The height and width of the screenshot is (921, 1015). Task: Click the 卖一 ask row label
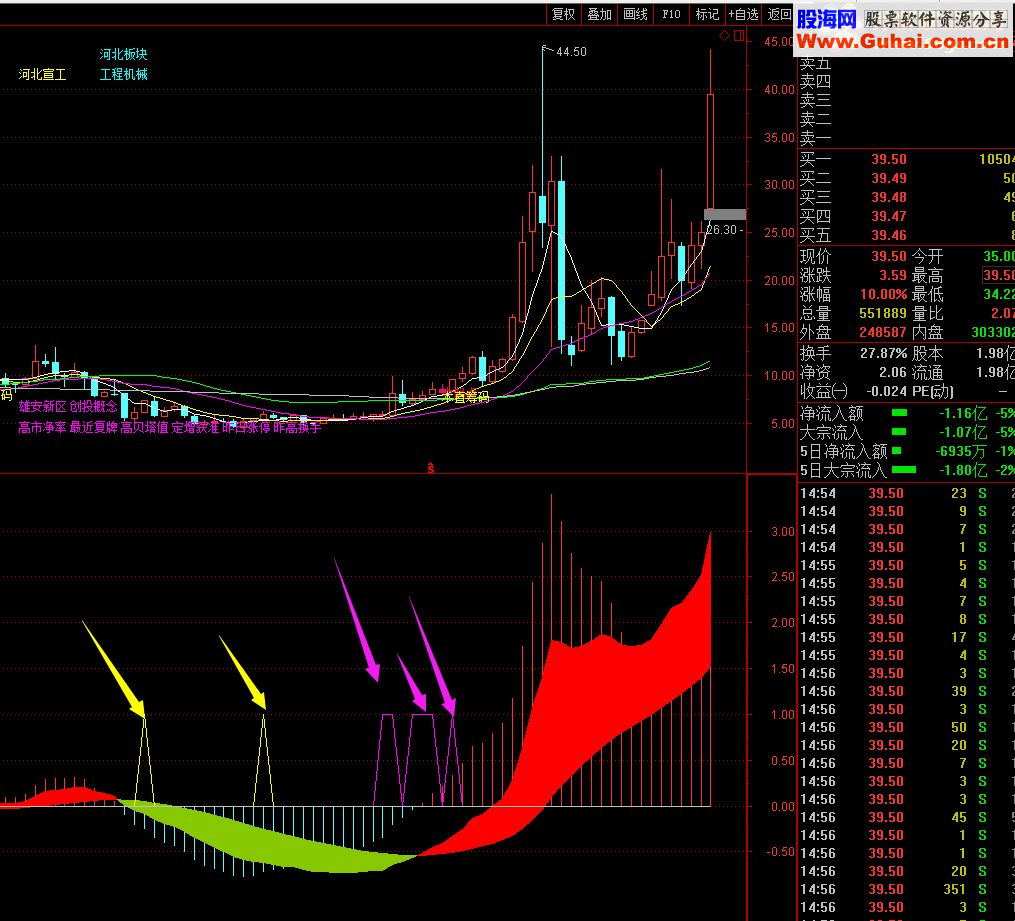(x=815, y=138)
